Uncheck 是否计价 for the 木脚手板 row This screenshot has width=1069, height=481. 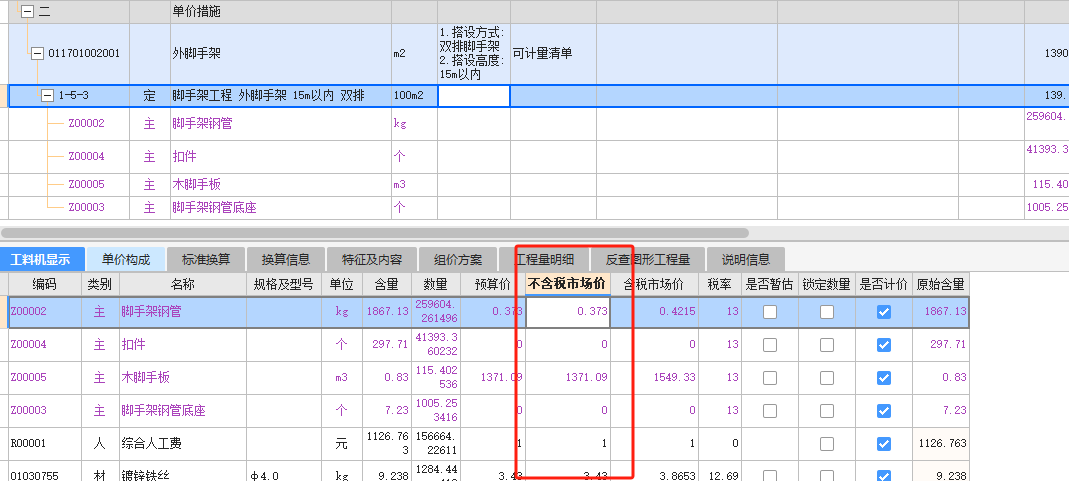884,377
